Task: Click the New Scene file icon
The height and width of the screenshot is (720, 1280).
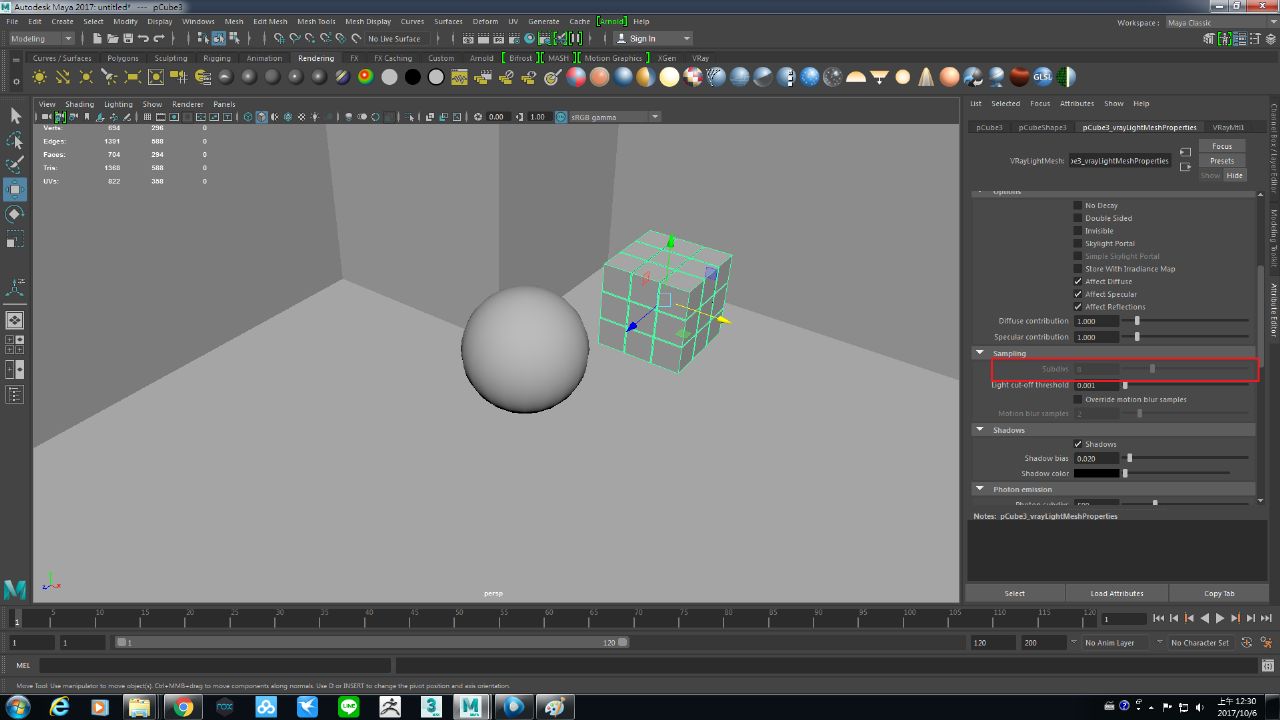Action: pos(97,39)
